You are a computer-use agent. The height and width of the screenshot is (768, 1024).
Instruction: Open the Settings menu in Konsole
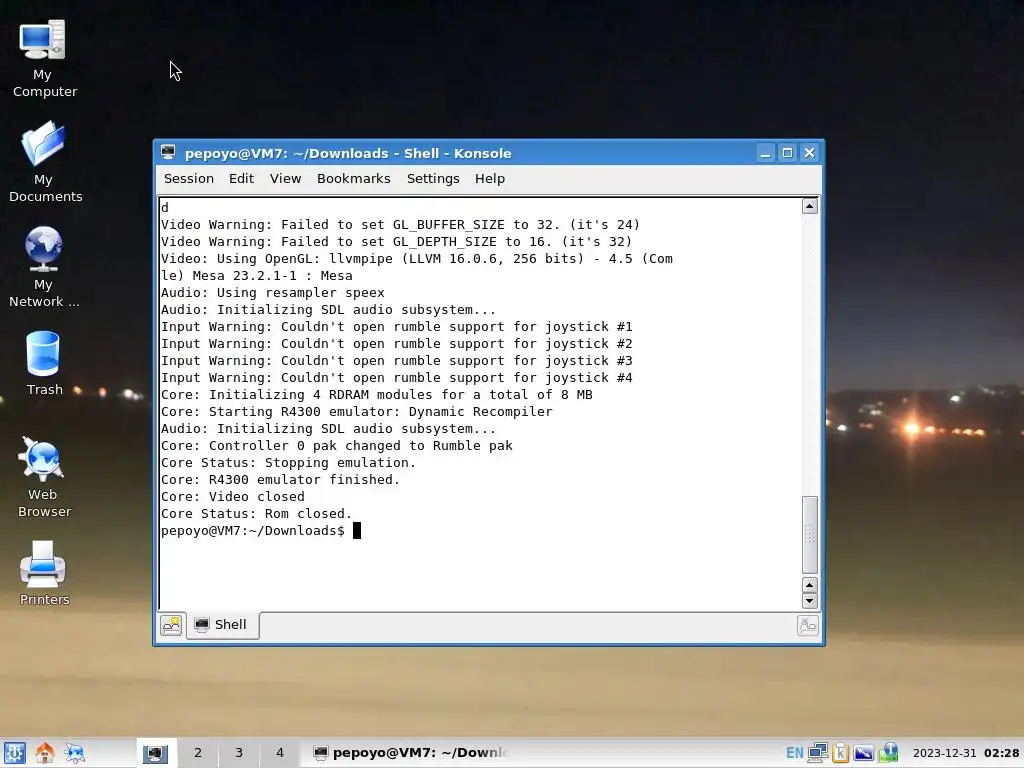(x=433, y=178)
